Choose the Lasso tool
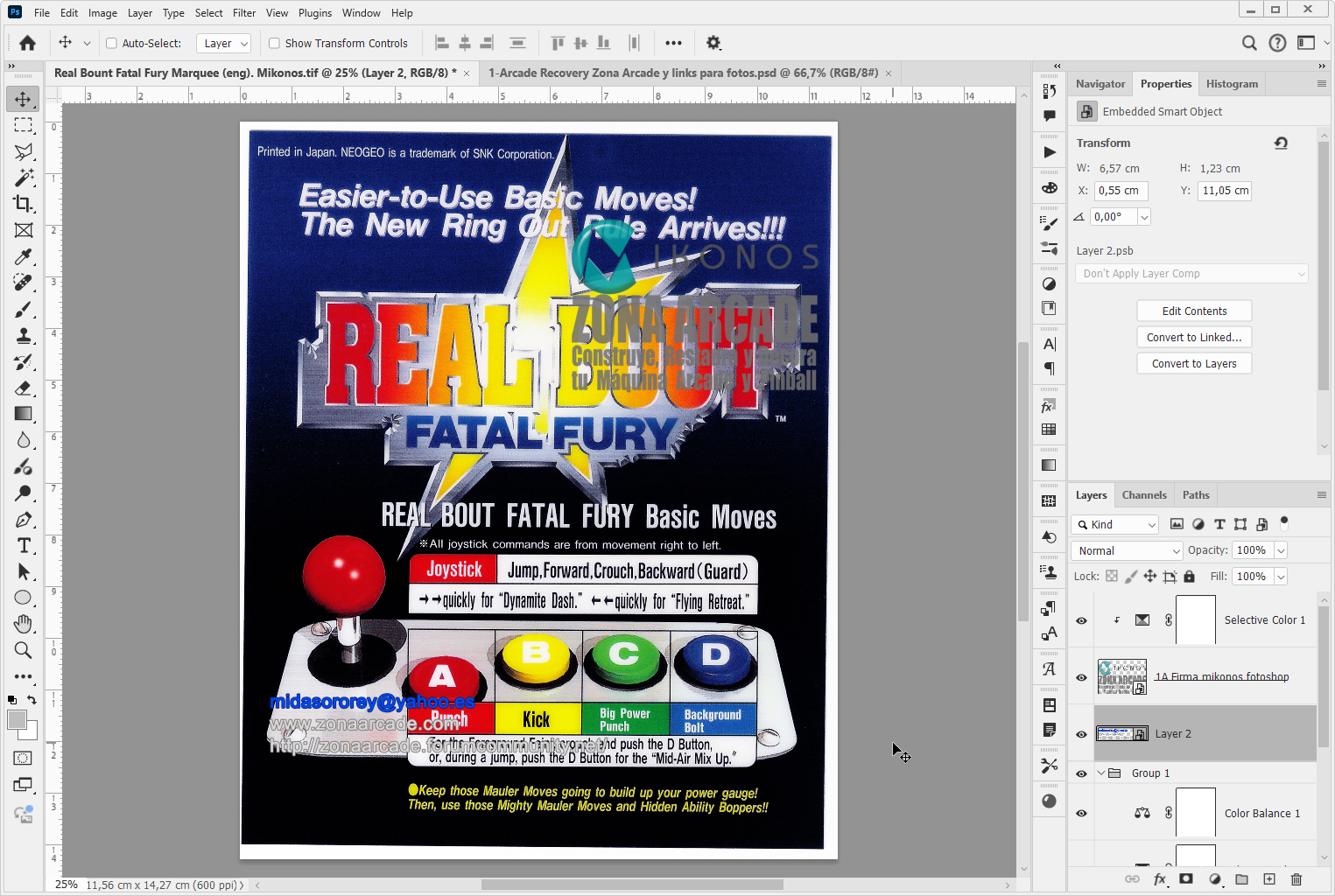This screenshot has width=1335, height=896. pos(24,151)
